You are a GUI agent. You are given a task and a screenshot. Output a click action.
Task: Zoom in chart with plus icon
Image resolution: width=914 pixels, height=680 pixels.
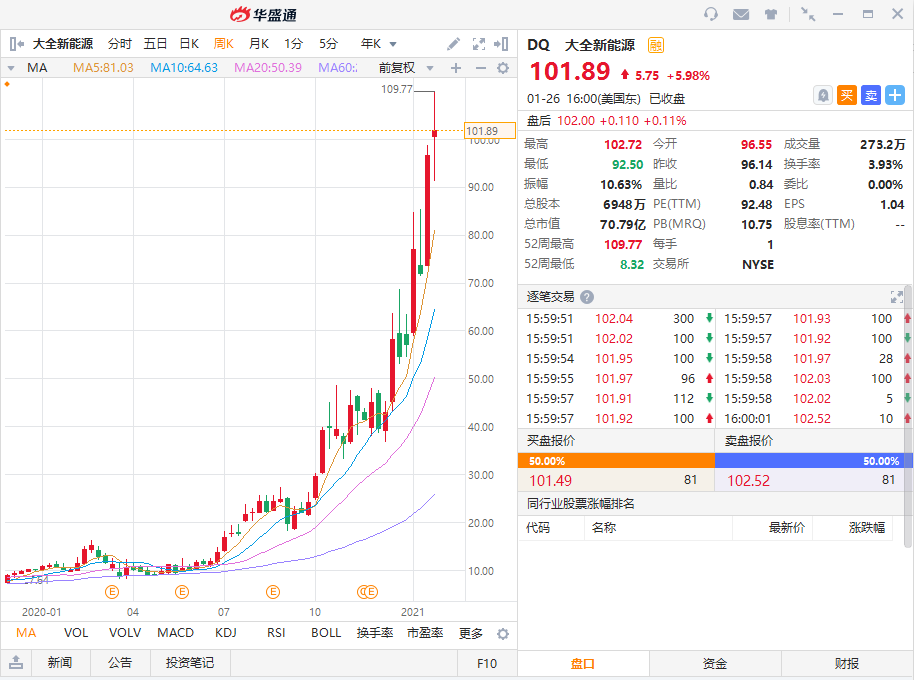pyautogui.click(x=456, y=68)
